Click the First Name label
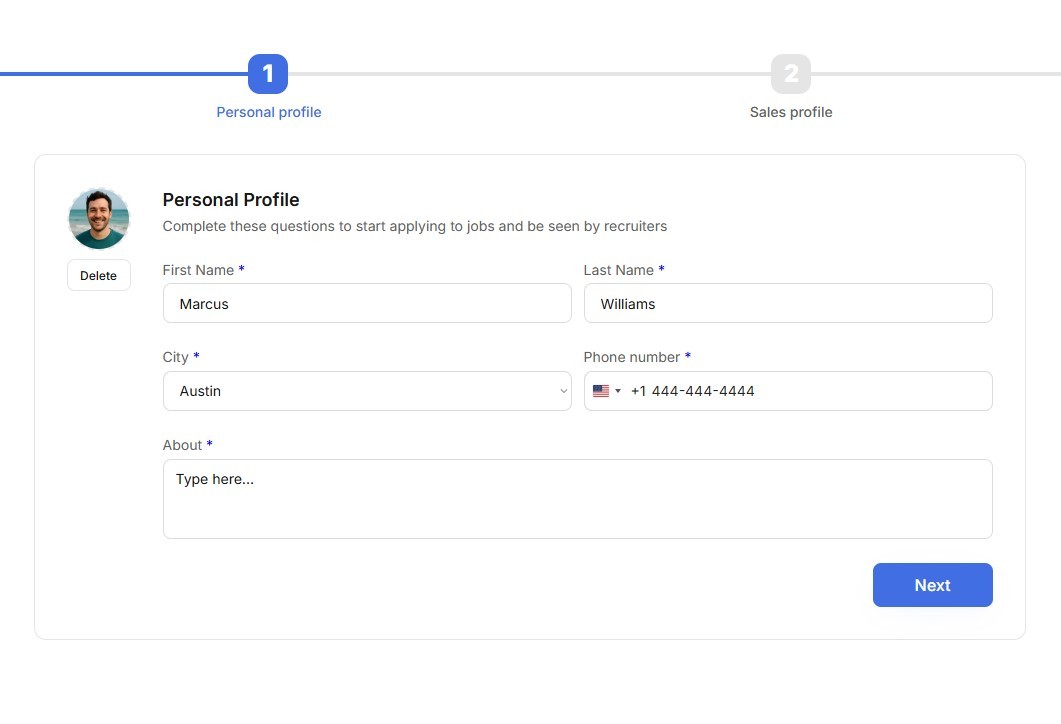Screen dimensions: 1061x724 coord(198,270)
